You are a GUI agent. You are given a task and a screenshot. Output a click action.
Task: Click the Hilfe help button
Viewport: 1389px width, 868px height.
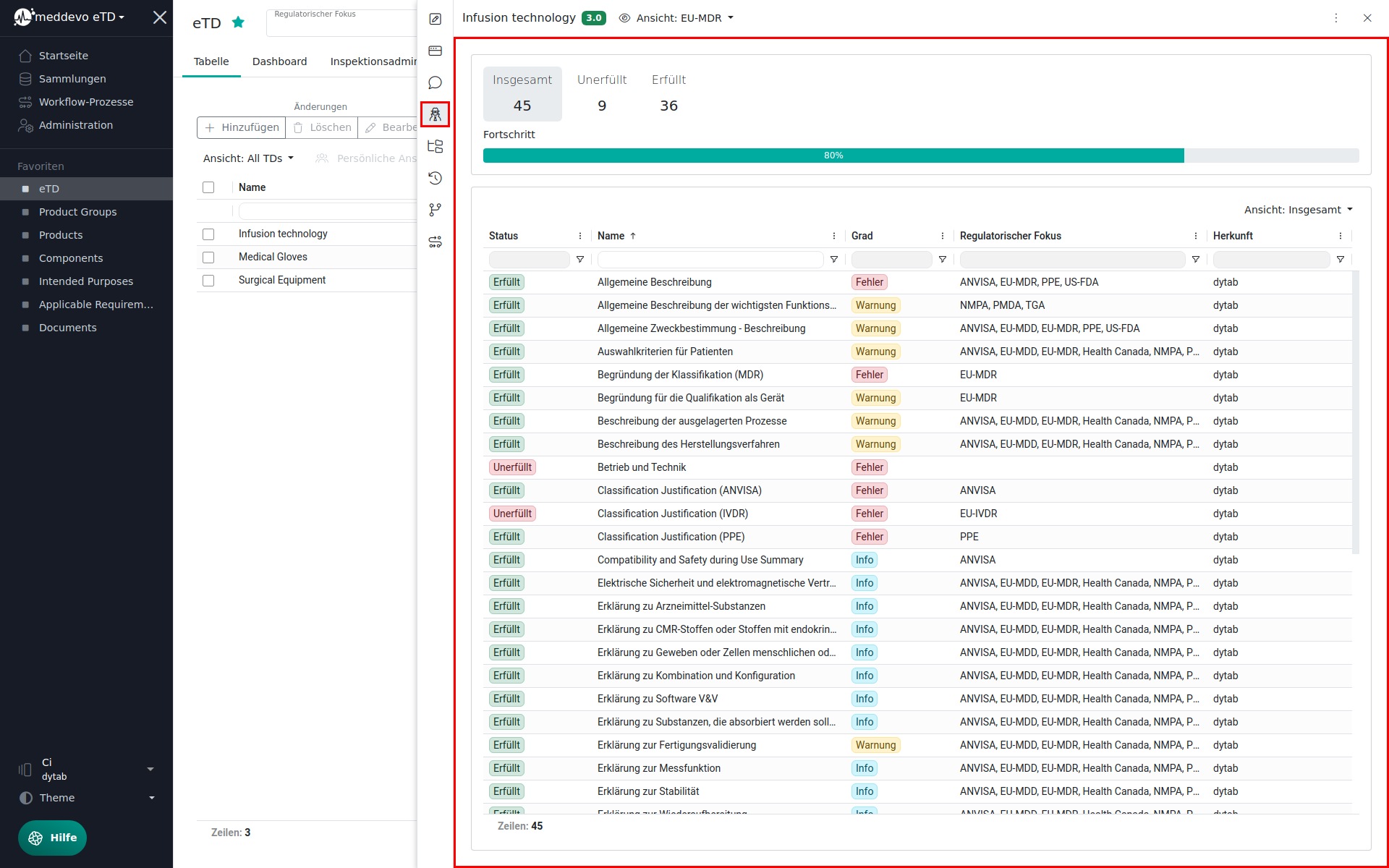[x=52, y=838]
